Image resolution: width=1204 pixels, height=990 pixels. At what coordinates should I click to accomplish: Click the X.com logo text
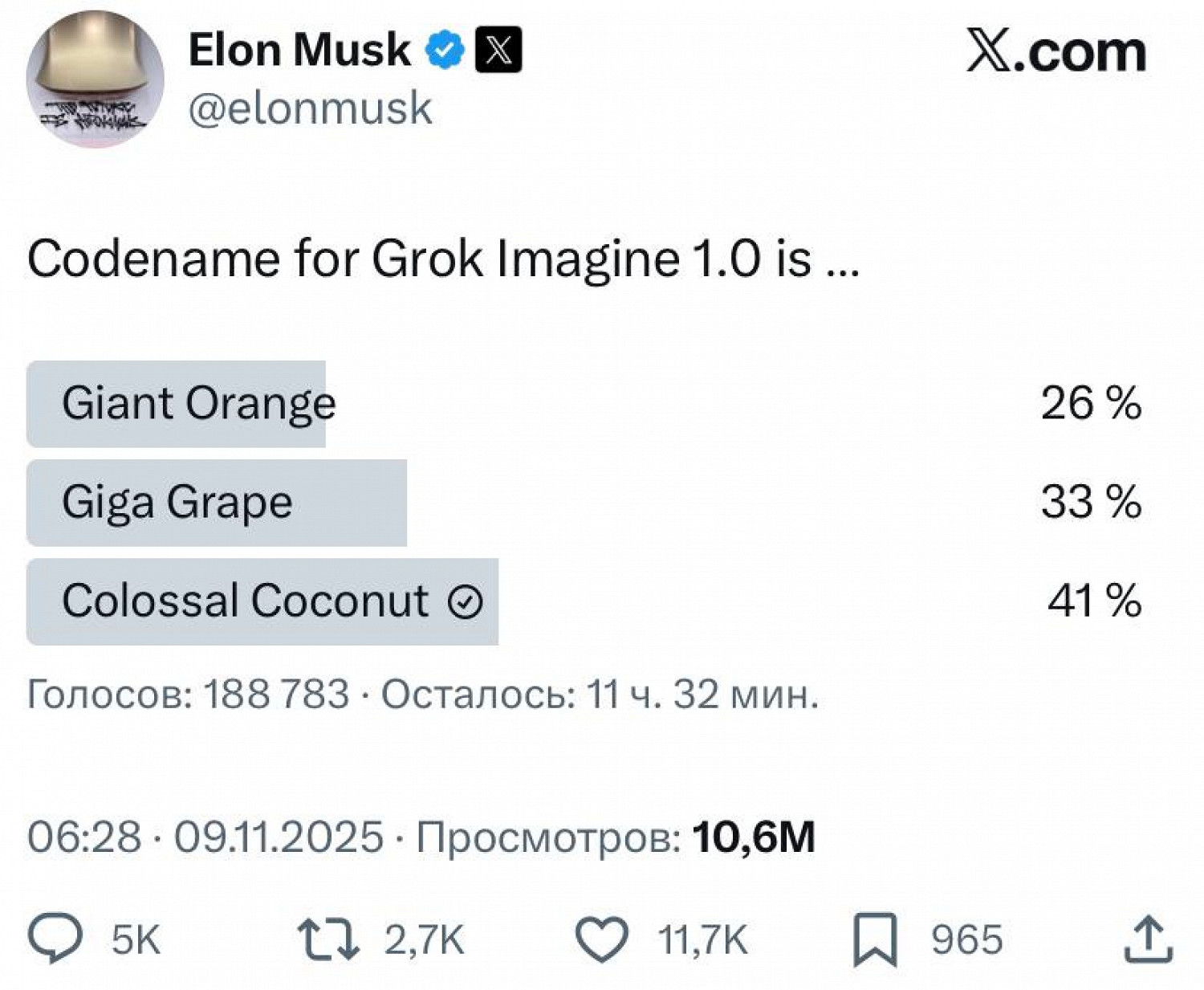pyautogui.click(x=1056, y=52)
